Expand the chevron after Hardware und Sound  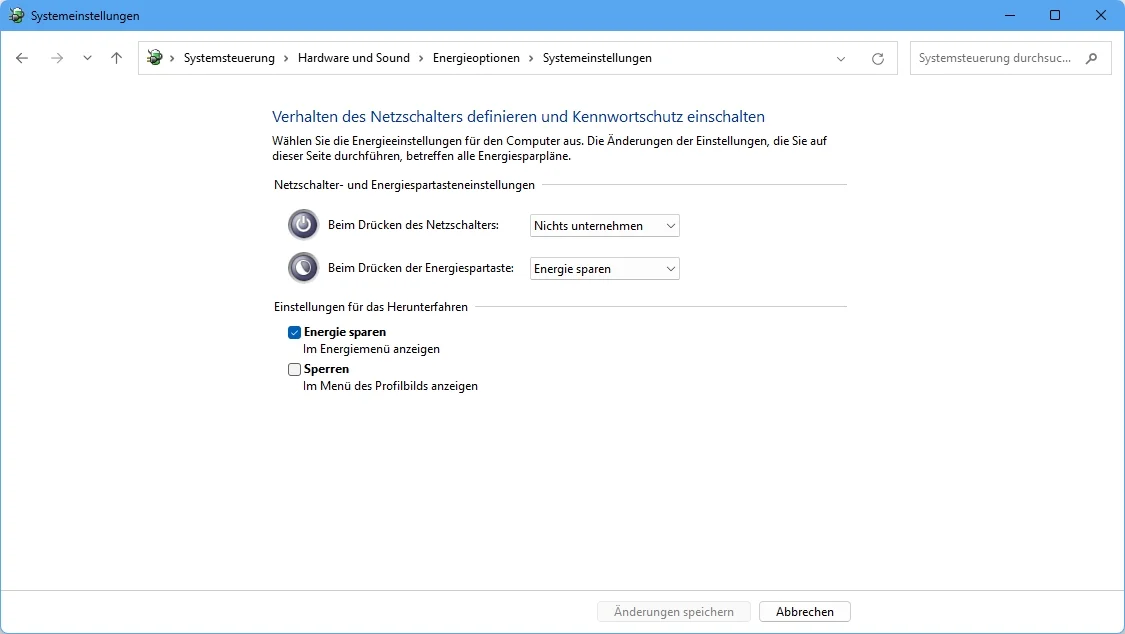tap(421, 58)
